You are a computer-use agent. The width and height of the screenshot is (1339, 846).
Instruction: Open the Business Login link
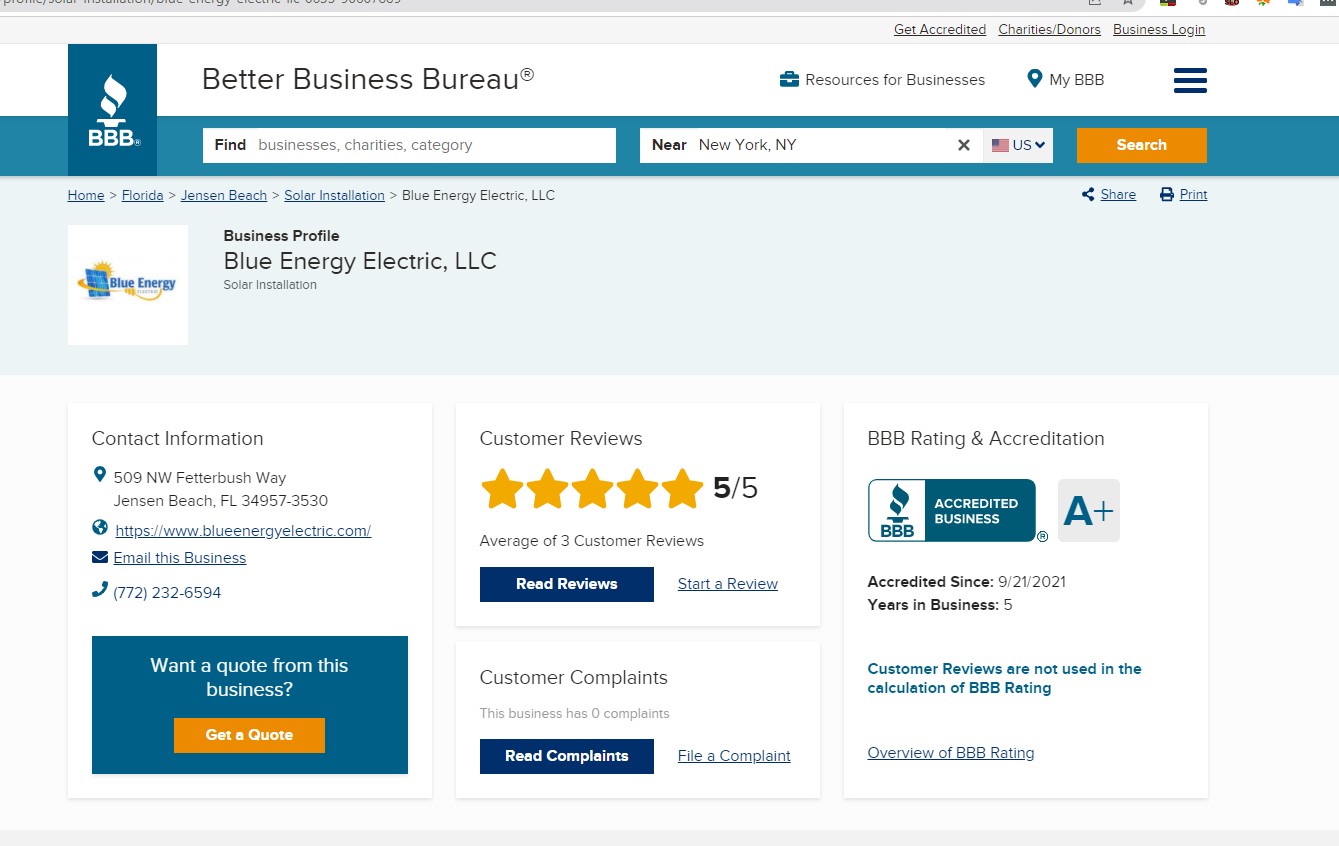coord(1159,30)
